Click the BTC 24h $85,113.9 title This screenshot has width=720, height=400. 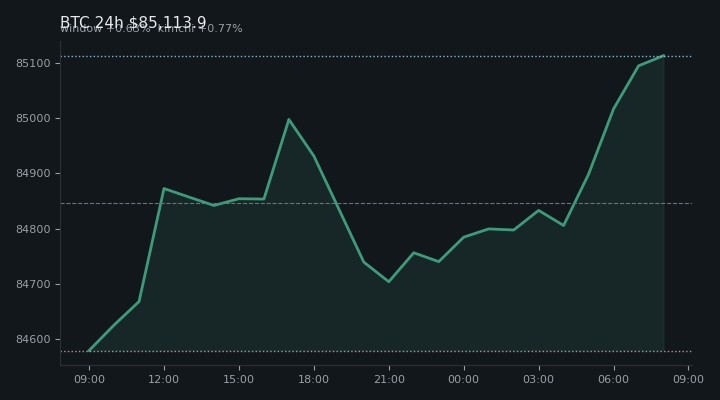[x=133, y=22]
